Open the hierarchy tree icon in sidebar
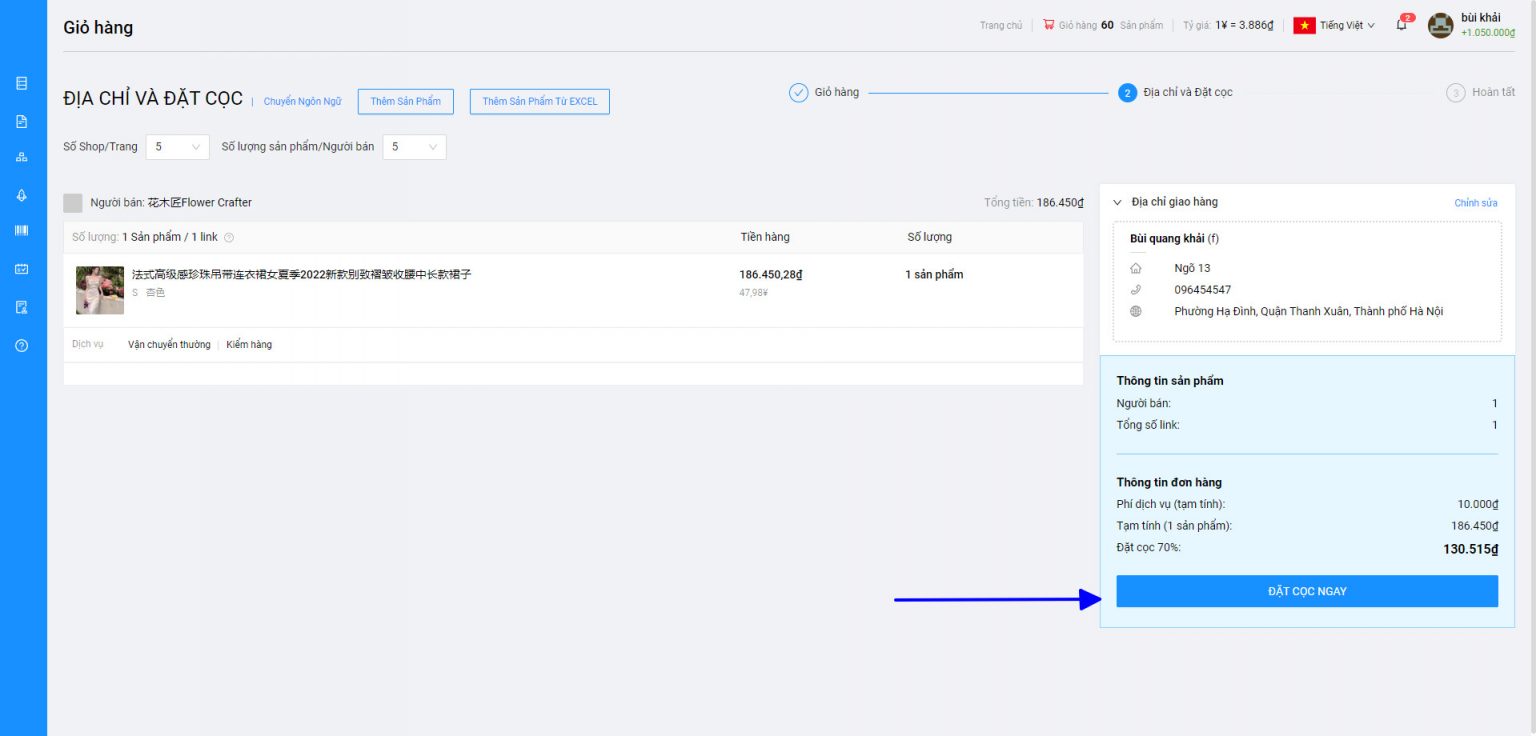1536x736 pixels. point(22,158)
